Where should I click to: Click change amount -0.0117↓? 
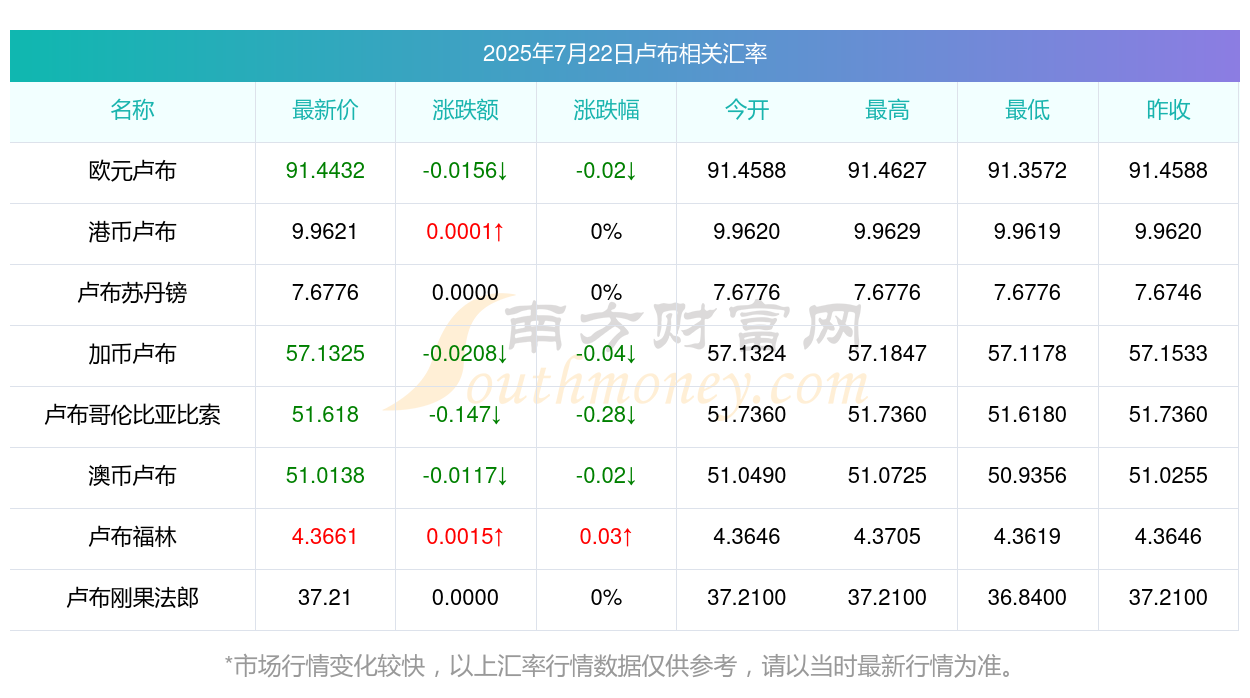click(x=466, y=476)
